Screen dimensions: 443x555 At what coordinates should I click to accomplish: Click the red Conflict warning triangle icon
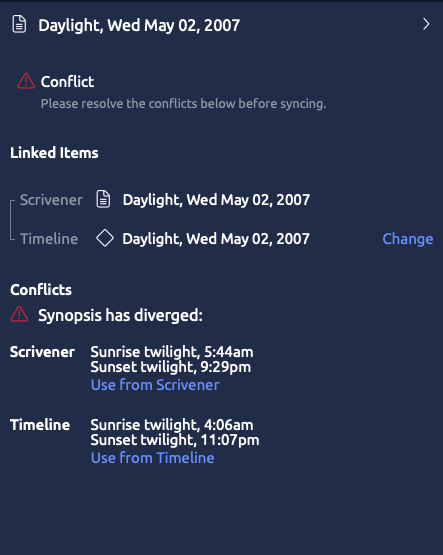(26, 81)
